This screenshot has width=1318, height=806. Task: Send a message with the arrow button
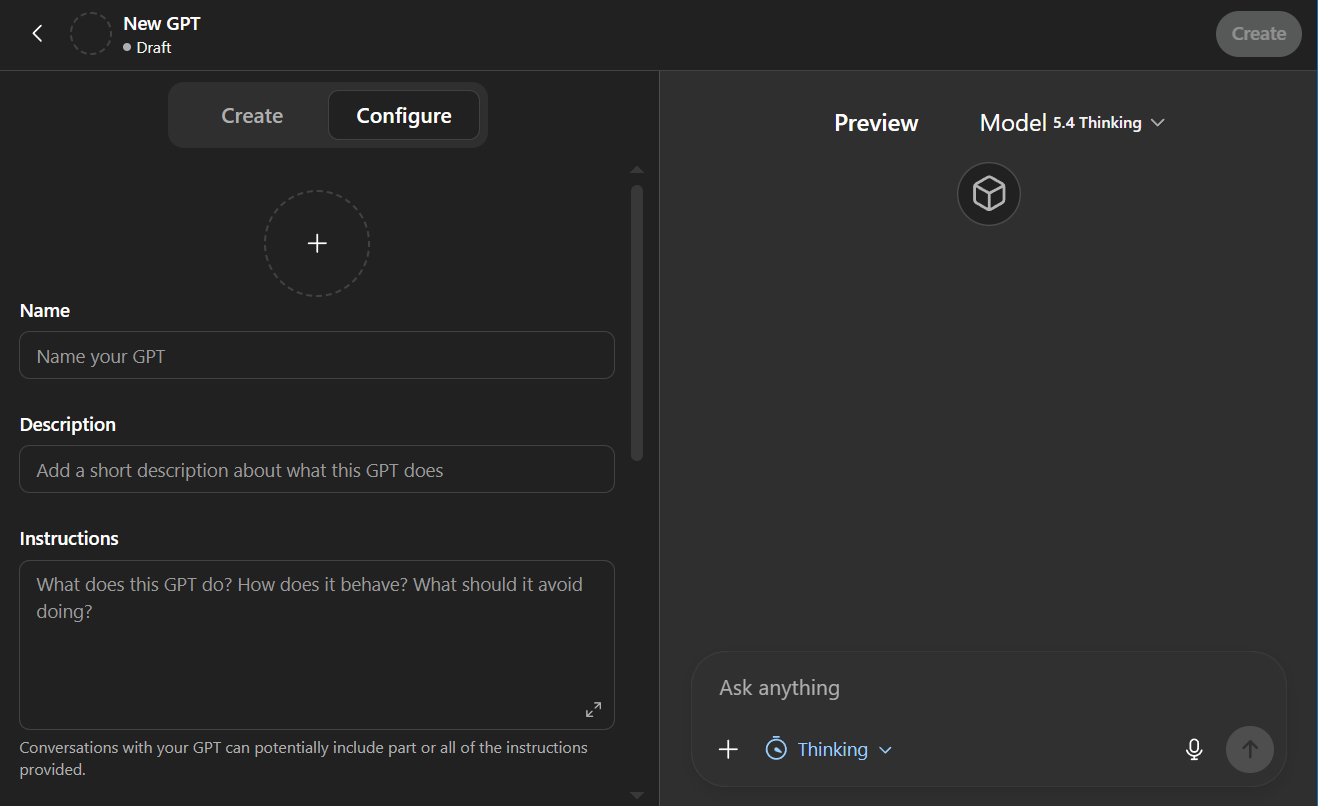(1249, 748)
